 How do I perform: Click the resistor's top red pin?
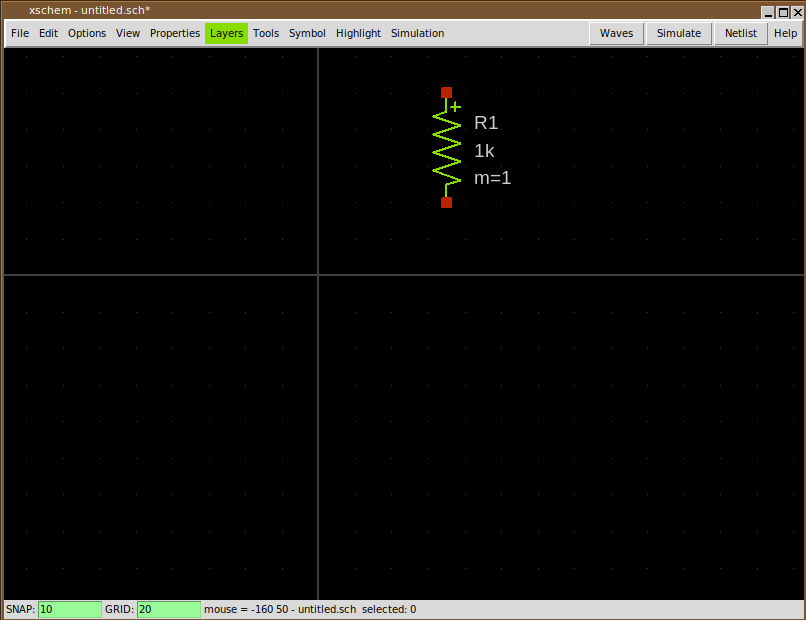pos(446,92)
